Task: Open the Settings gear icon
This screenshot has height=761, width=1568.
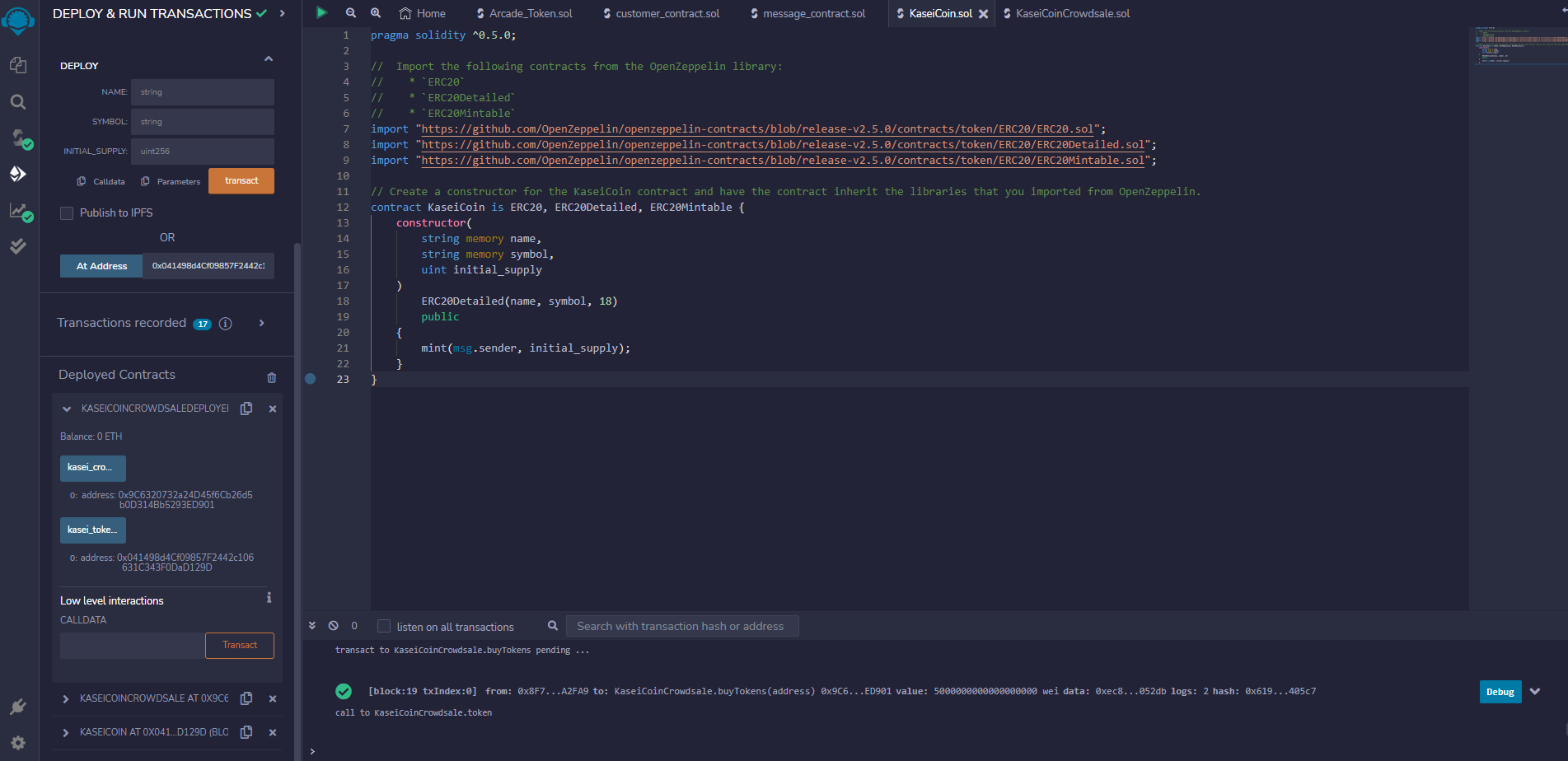Action: pos(18,743)
